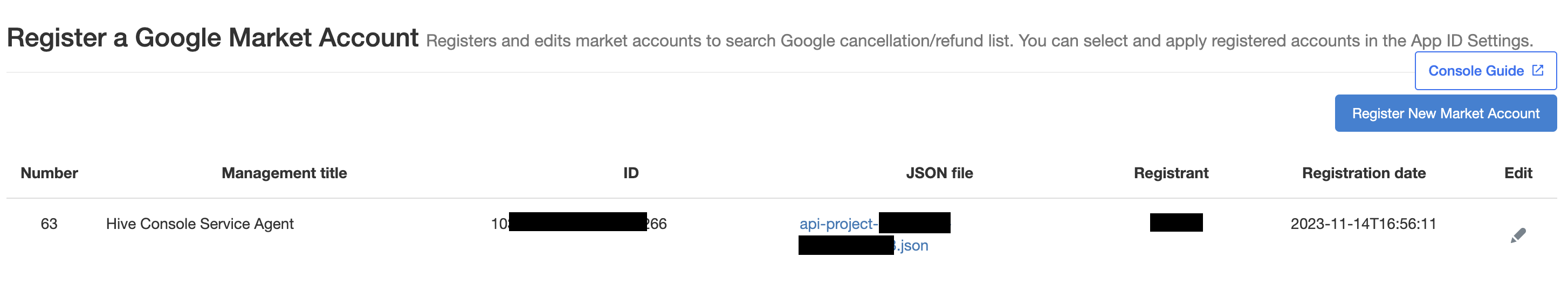Click Register New Market Account button
Viewport: 1568px width, 297px height.
(1445, 113)
